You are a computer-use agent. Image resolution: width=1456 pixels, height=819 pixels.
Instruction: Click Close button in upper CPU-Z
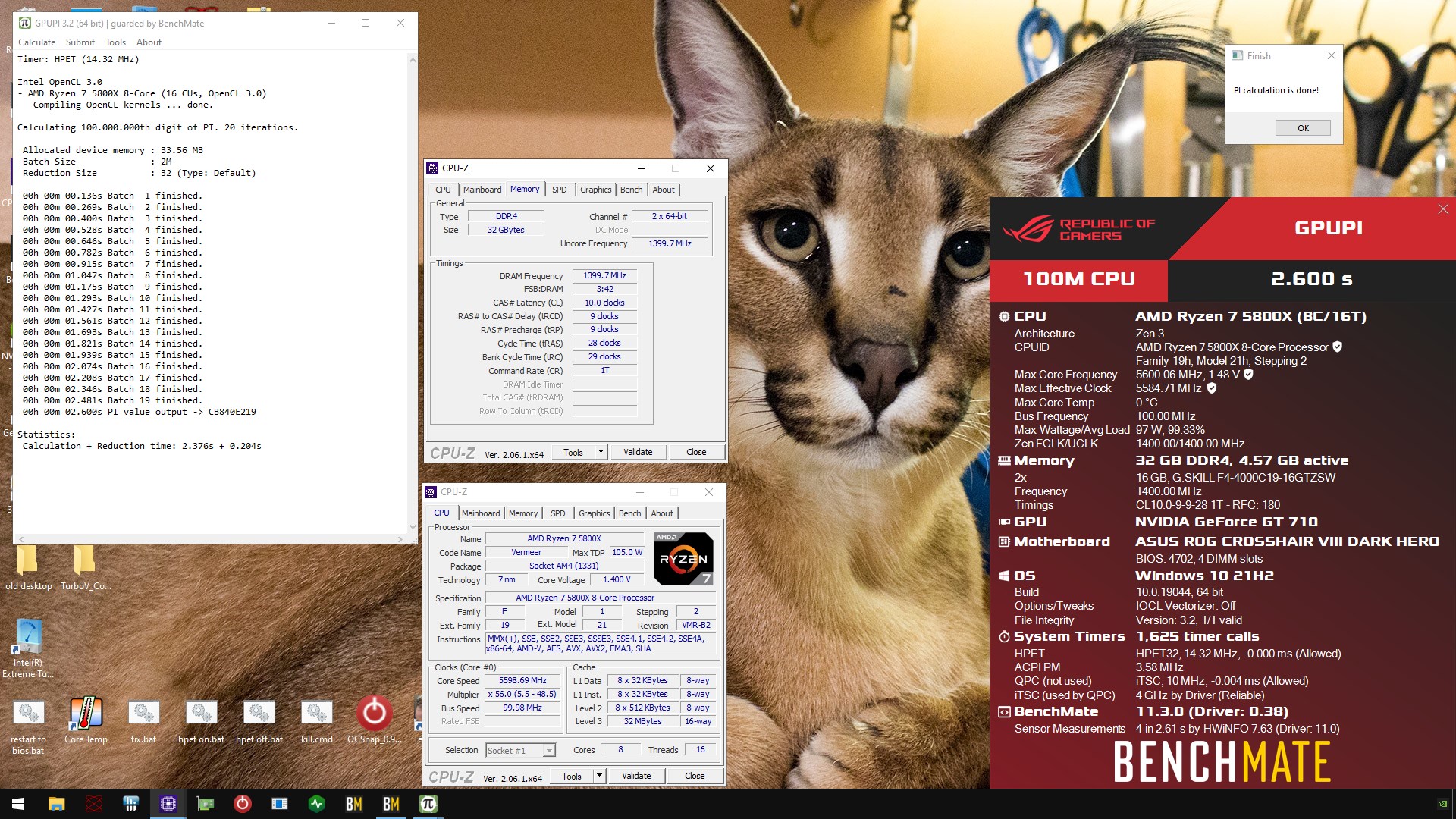(696, 452)
